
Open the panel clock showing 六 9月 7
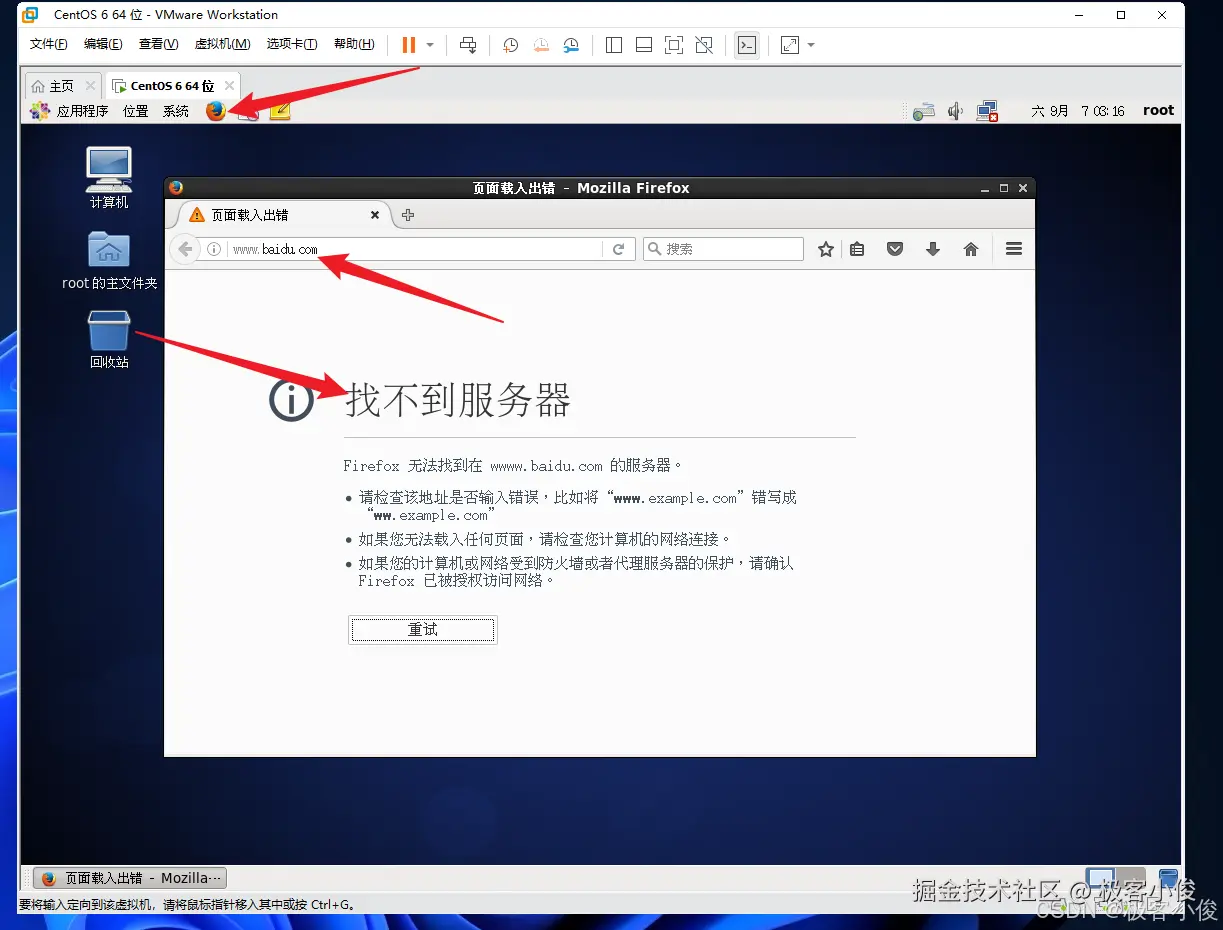pyautogui.click(x=1078, y=111)
